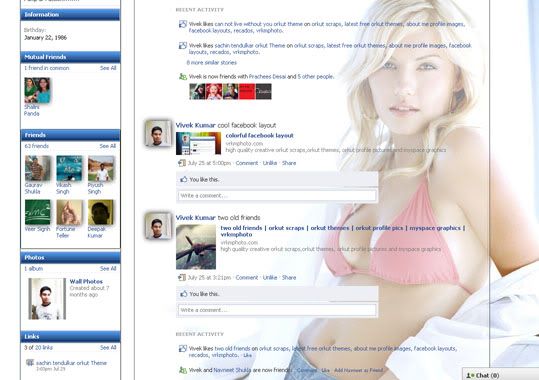Click the link post icon beside July 25 at 3:21pm
This screenshot has width=539, height=380.
point(182,277)
